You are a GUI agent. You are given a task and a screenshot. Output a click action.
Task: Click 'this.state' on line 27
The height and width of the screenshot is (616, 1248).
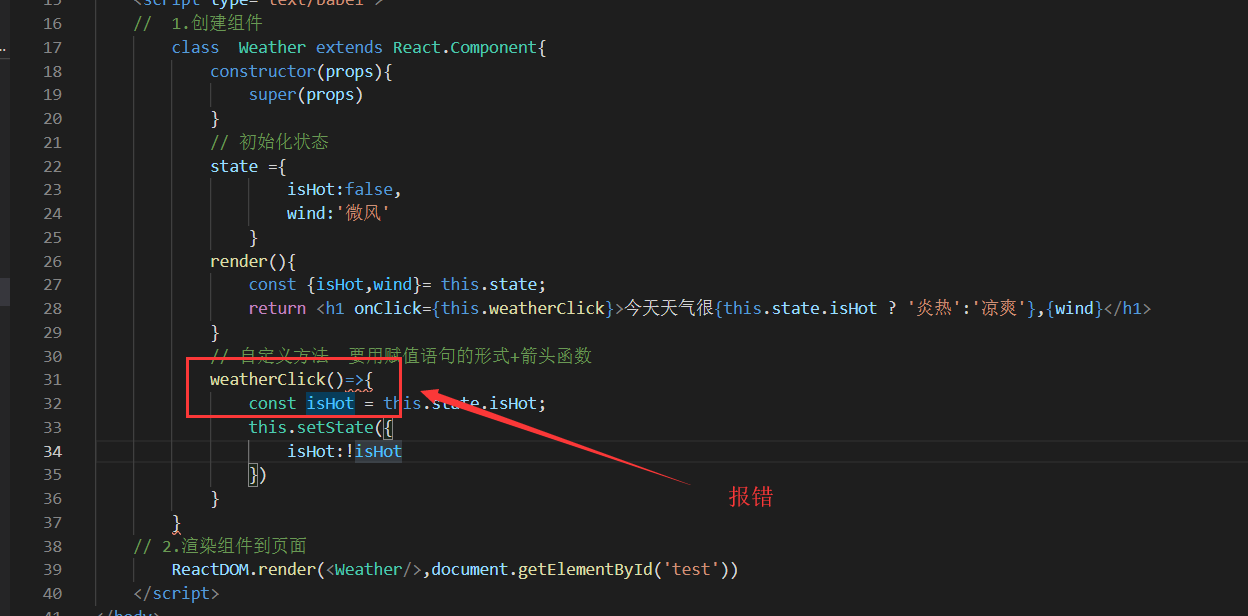coord(489,284)
